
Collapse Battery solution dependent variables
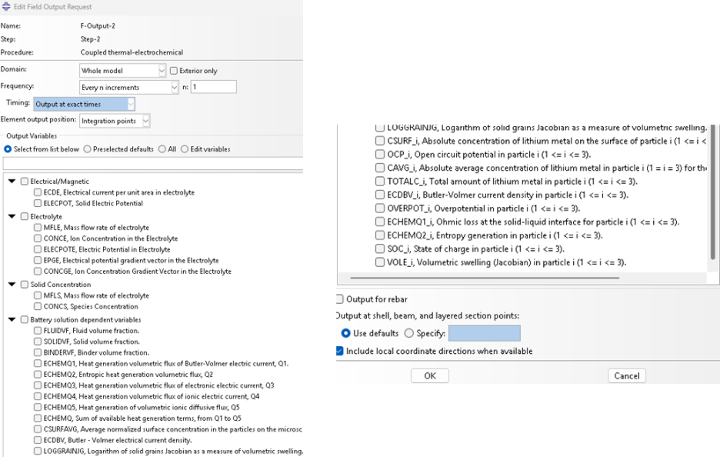coord(12,319)
